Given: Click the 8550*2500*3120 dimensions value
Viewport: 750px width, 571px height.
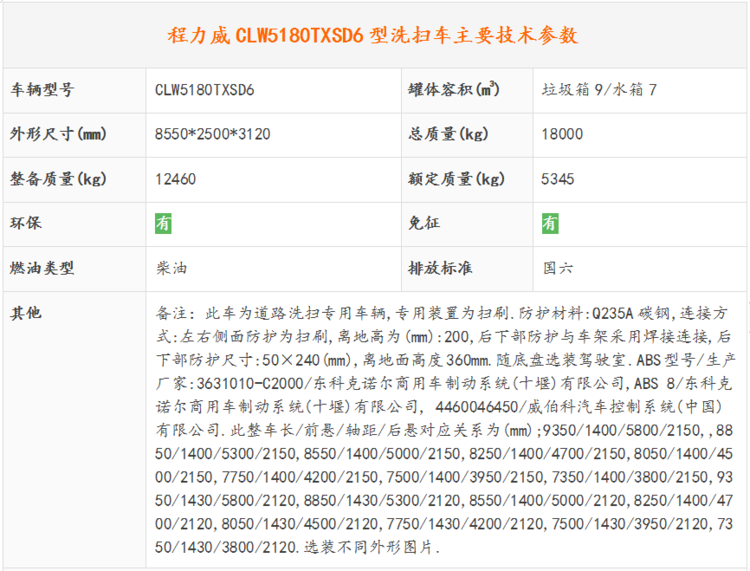Looking at the screenshot, I should 213,134.
